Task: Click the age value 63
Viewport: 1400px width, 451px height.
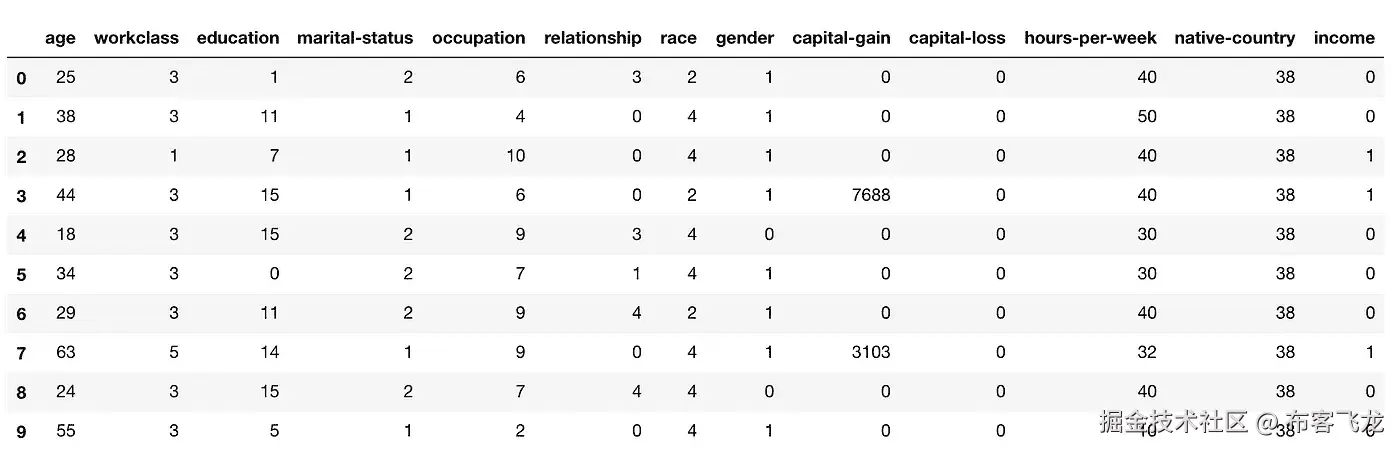Action: coord(65,352)
